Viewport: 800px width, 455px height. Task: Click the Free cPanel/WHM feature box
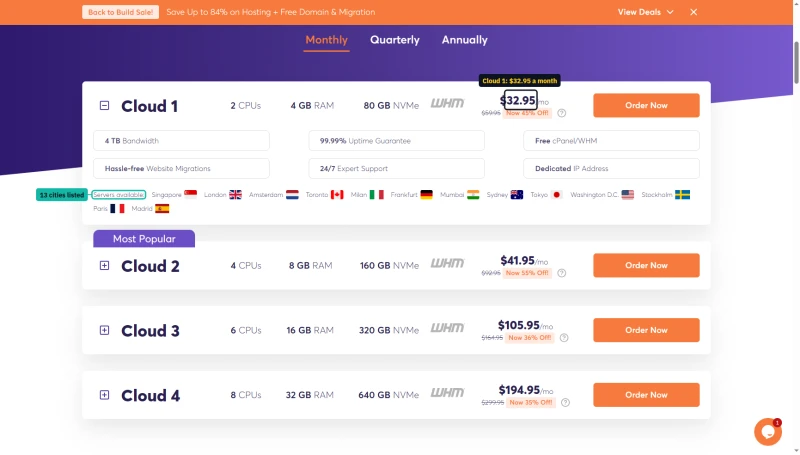tap(611, 140)
